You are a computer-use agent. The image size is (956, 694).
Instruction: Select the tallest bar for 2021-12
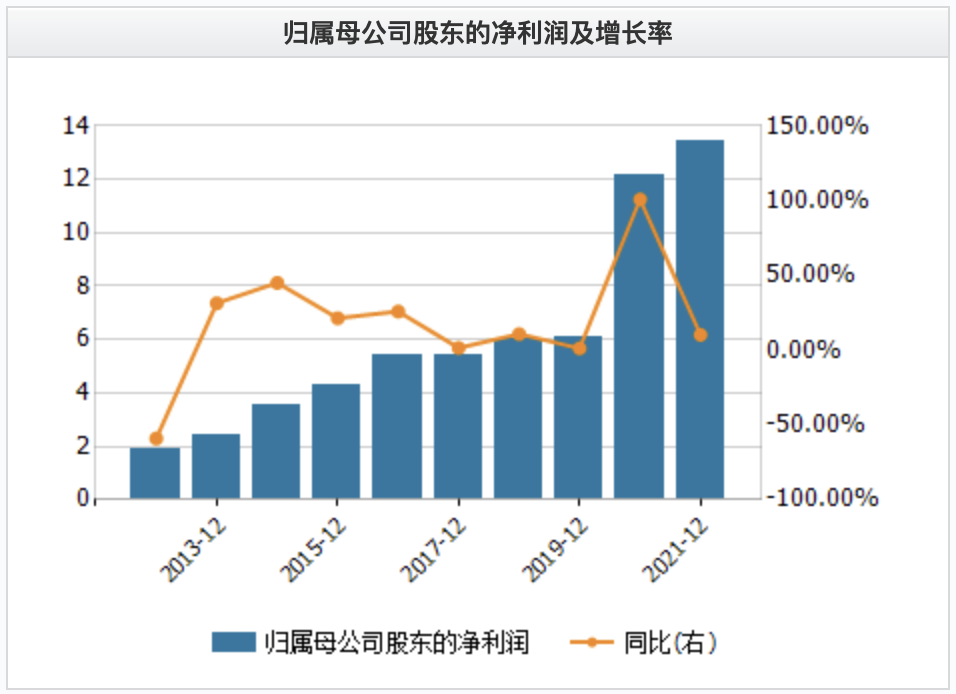click(700, 320)
